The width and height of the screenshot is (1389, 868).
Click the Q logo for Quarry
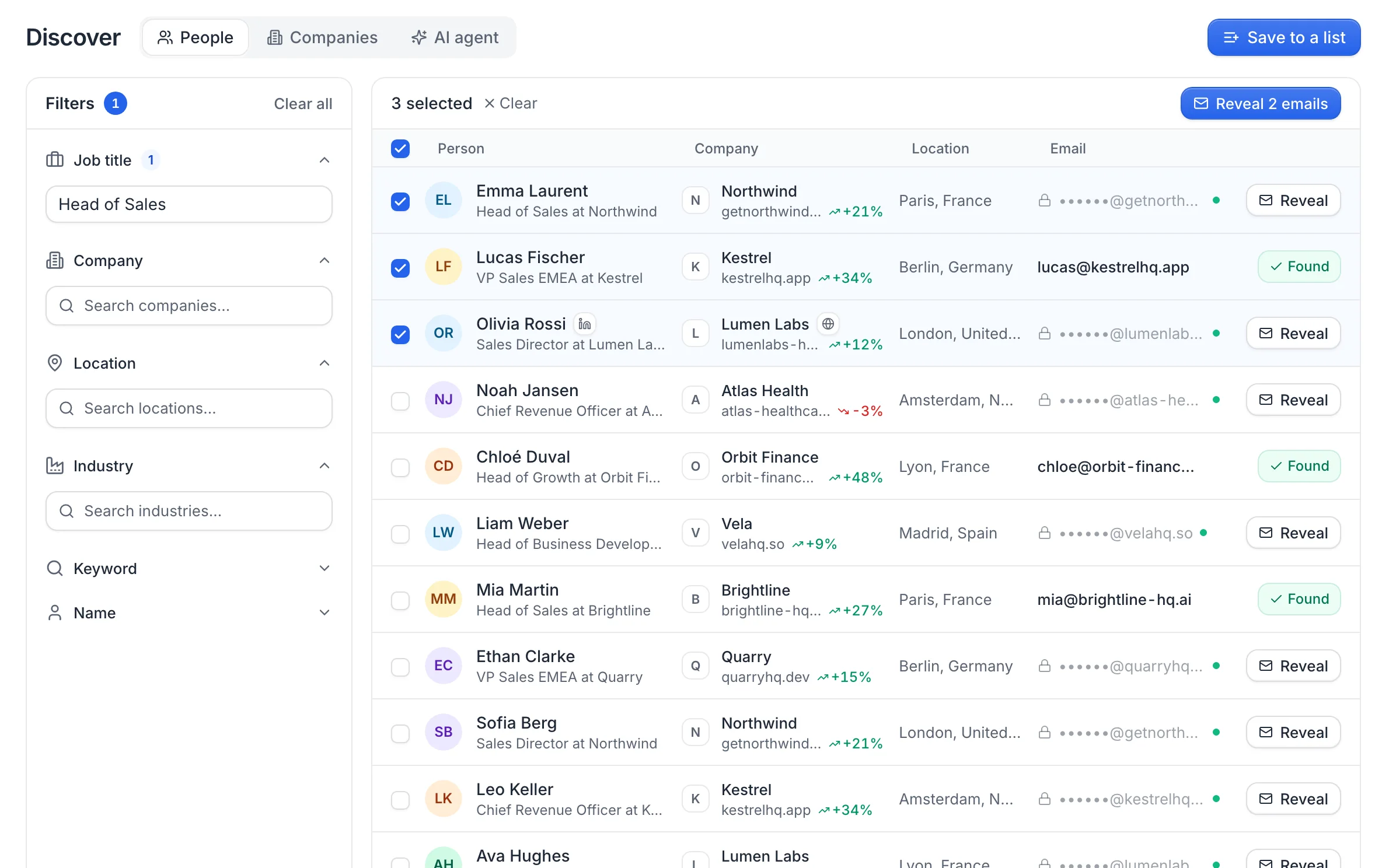click(x=696, y=666)
